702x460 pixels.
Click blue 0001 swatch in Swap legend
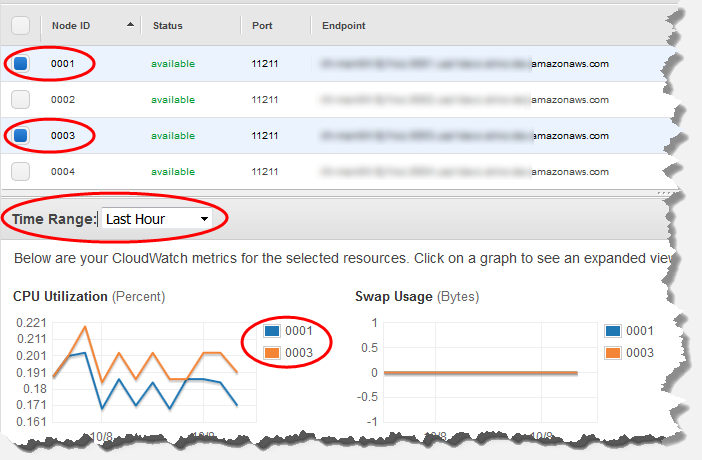[x=614, y=332]
